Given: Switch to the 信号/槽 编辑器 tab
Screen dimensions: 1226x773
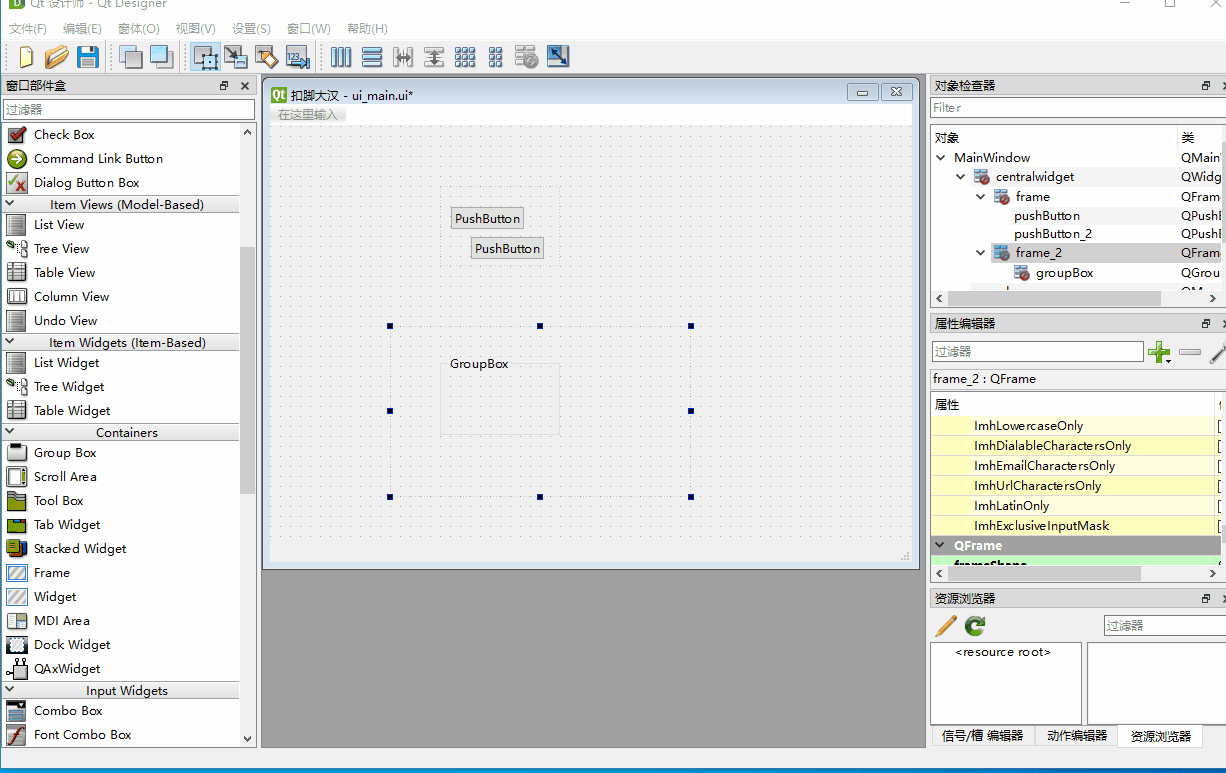Looking at the screenshot, I should click(982, 735).
